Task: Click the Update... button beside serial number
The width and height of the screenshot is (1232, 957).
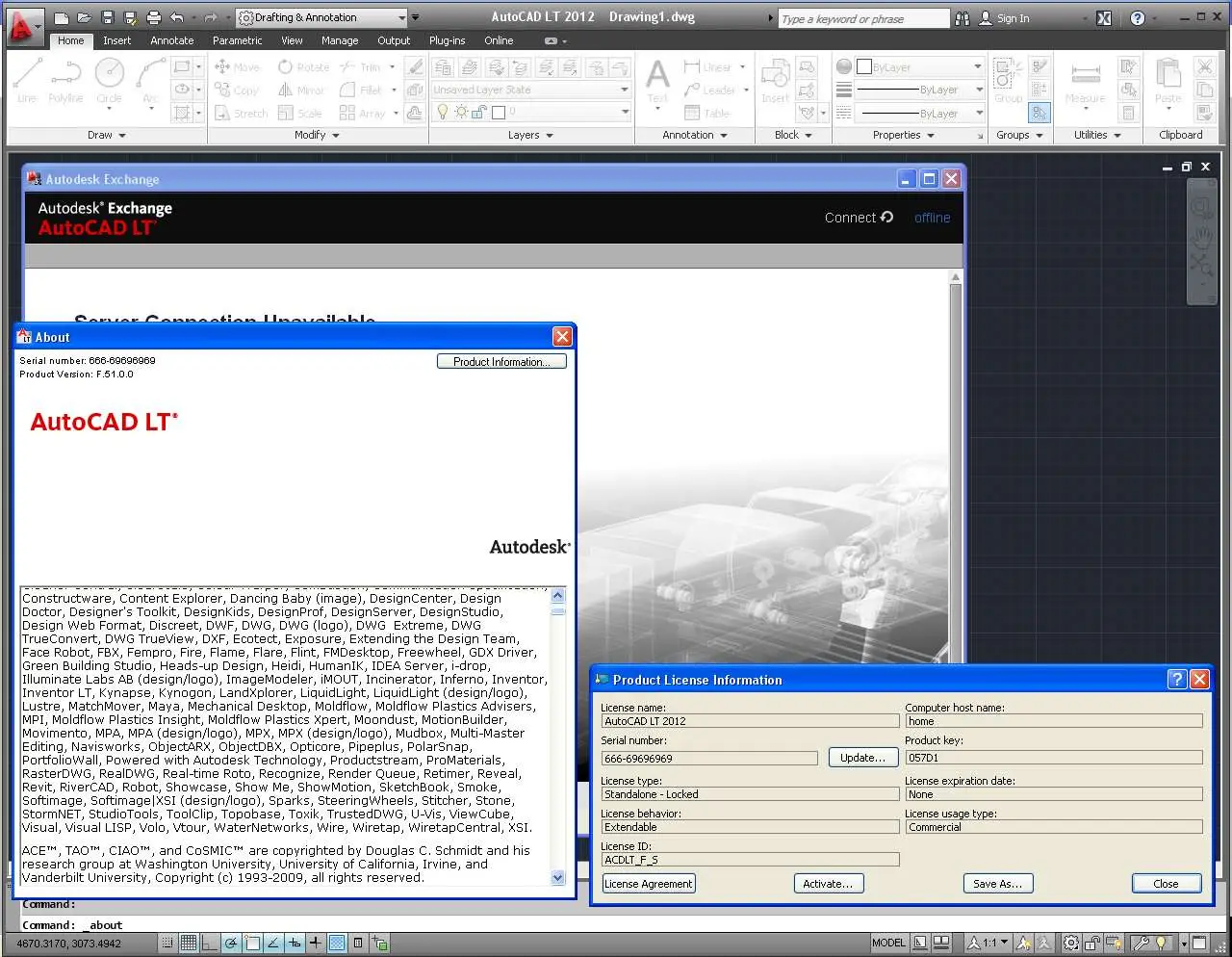Action: click(862, 758)
